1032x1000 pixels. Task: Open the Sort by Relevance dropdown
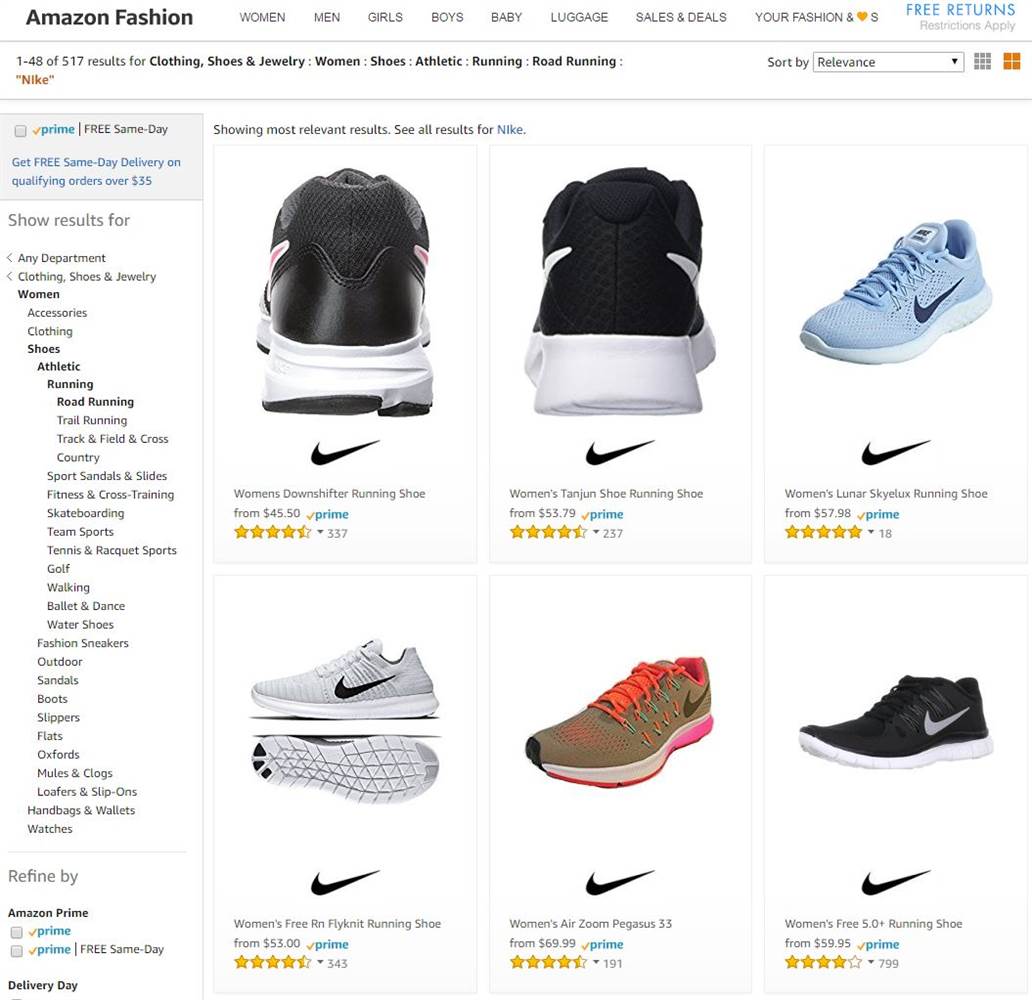click(x=888, y=62)
